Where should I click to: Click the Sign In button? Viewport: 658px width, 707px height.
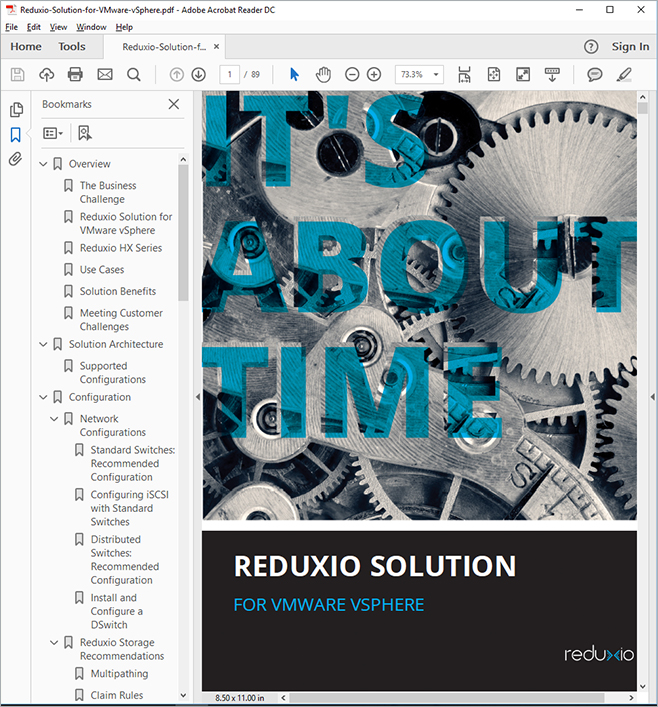pos(630,46)
